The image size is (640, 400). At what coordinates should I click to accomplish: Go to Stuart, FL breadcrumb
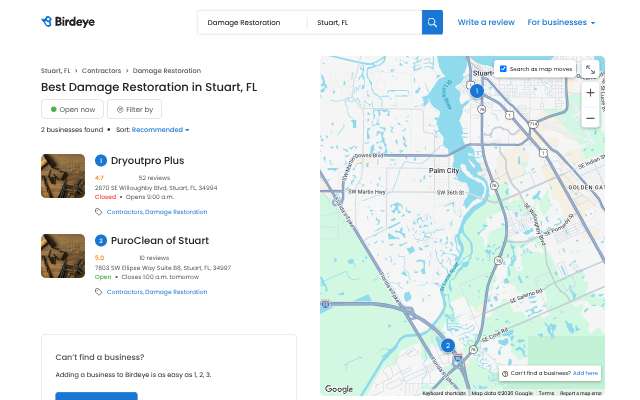(x=56, y=71)
